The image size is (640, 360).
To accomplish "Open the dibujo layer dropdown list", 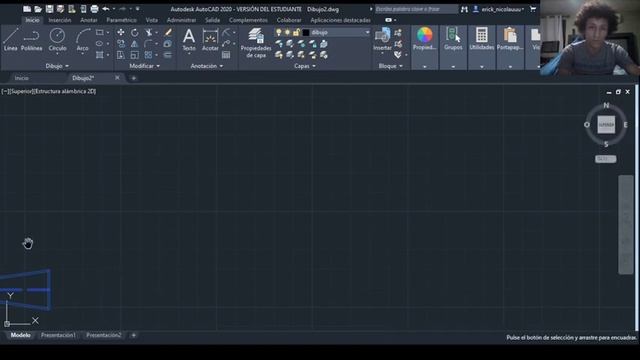I will 367,32.
